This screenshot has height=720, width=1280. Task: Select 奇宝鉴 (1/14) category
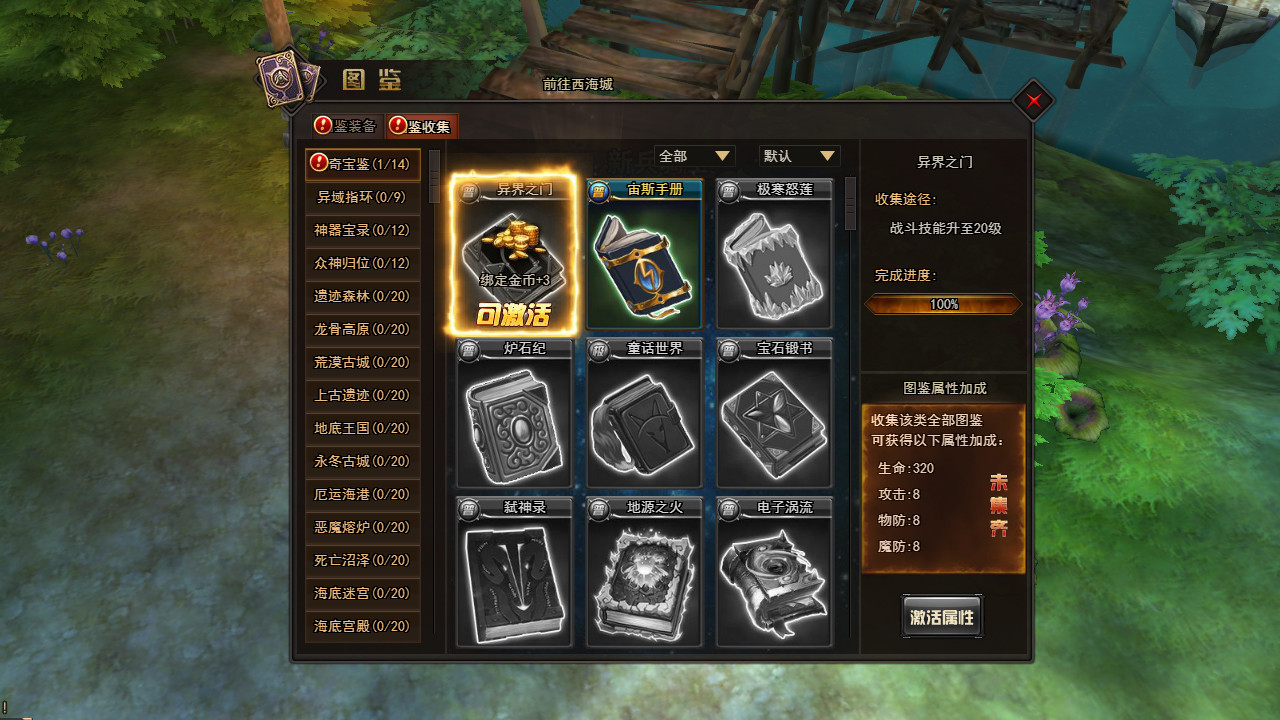point(362,164)
